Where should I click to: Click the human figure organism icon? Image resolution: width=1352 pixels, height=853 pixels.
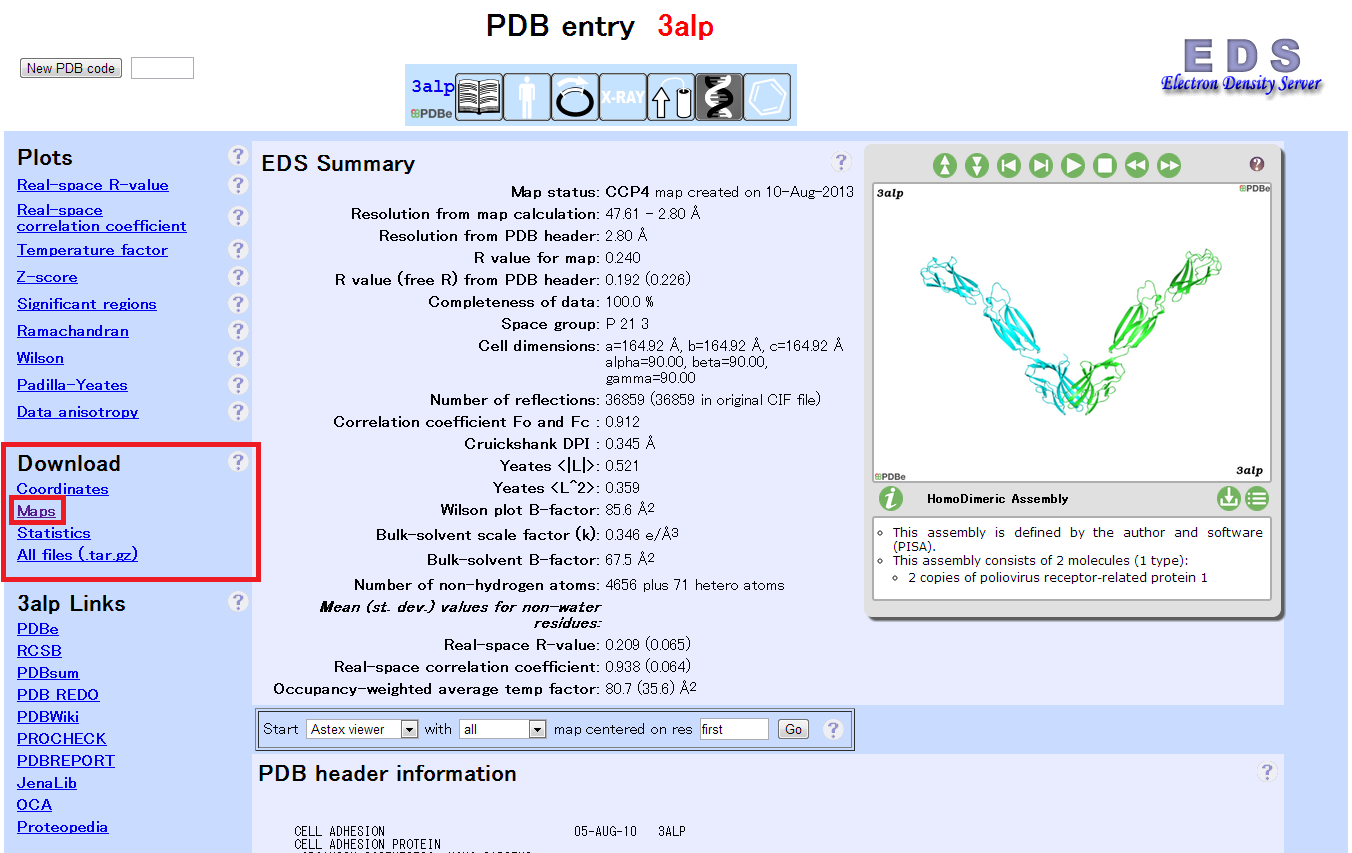[x=526, y=98]
